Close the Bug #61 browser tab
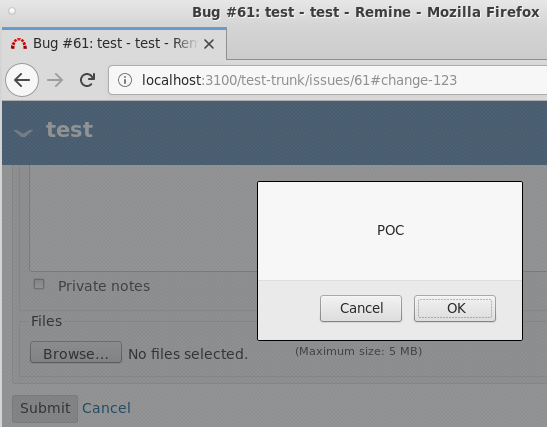Viewport: 547px width, 427px height. [x=209, y=44]
